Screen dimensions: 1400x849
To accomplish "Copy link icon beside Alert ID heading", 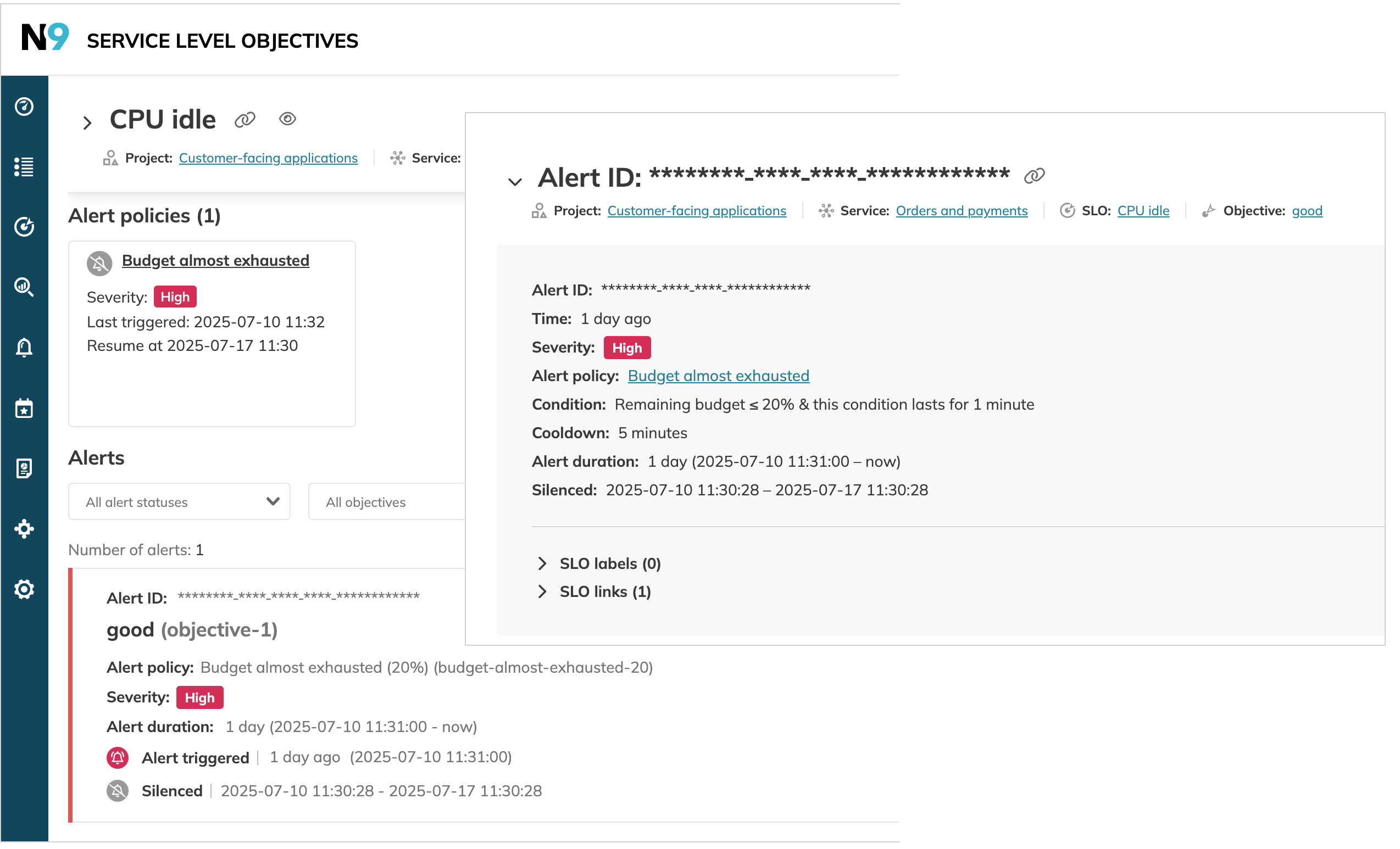I will tap(1034, 176).
